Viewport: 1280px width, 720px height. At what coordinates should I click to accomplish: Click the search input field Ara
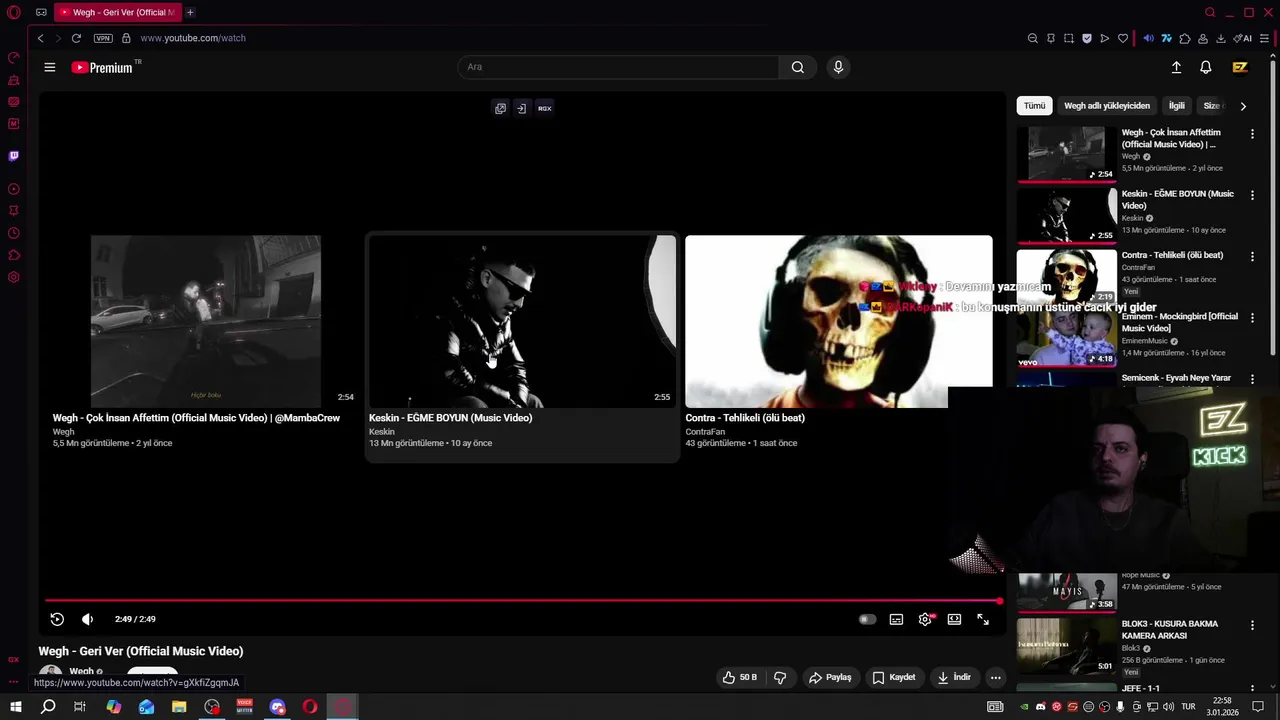(618, 67)
